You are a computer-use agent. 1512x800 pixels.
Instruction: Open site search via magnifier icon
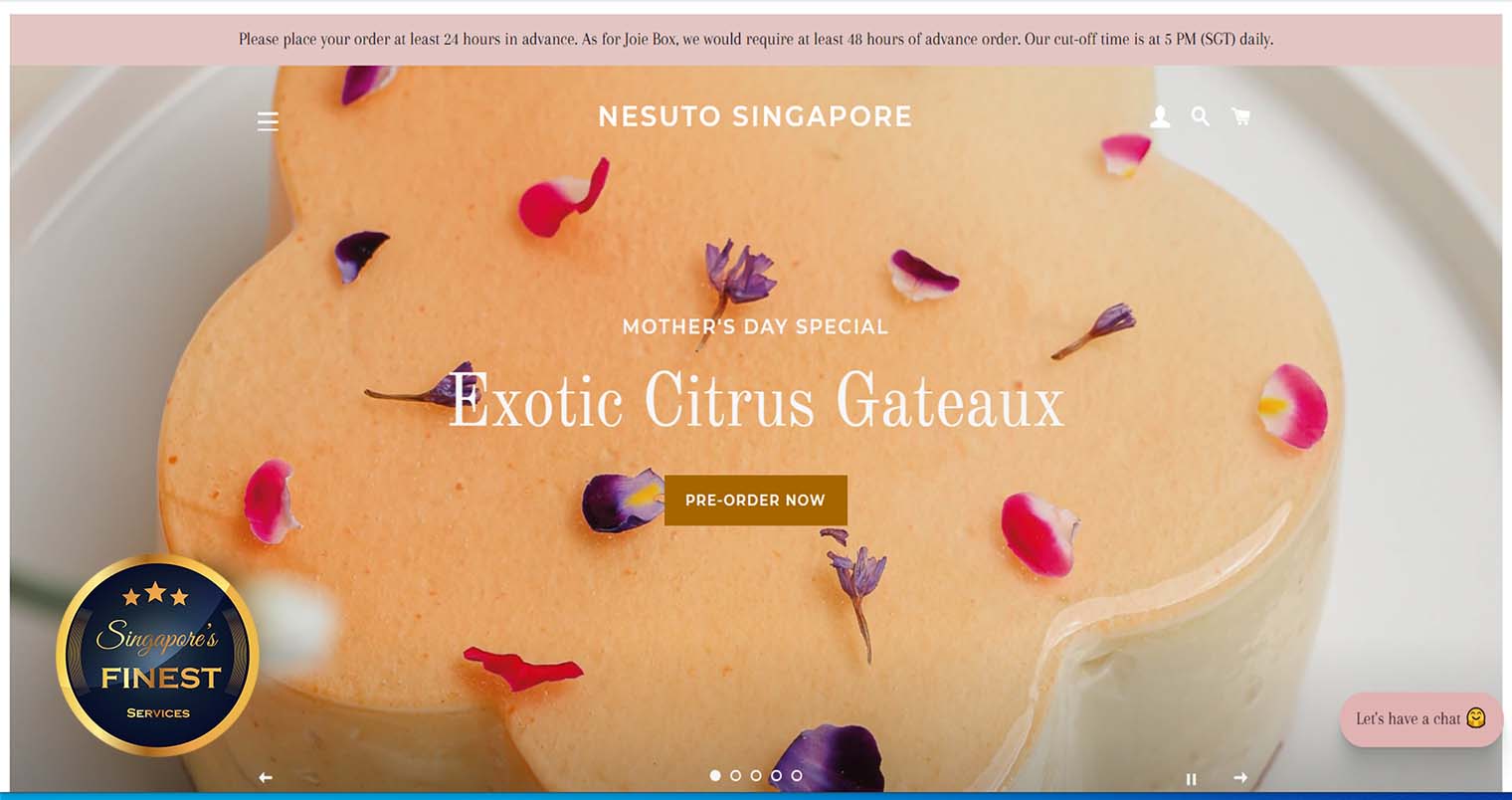pos(1201,116)
